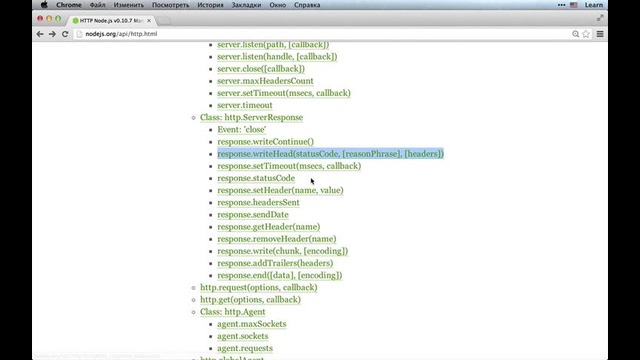This screenshot has height=360, width=640.
Task: Click the three-dots icon in menu bar
Action: click(x=562, y=5)
